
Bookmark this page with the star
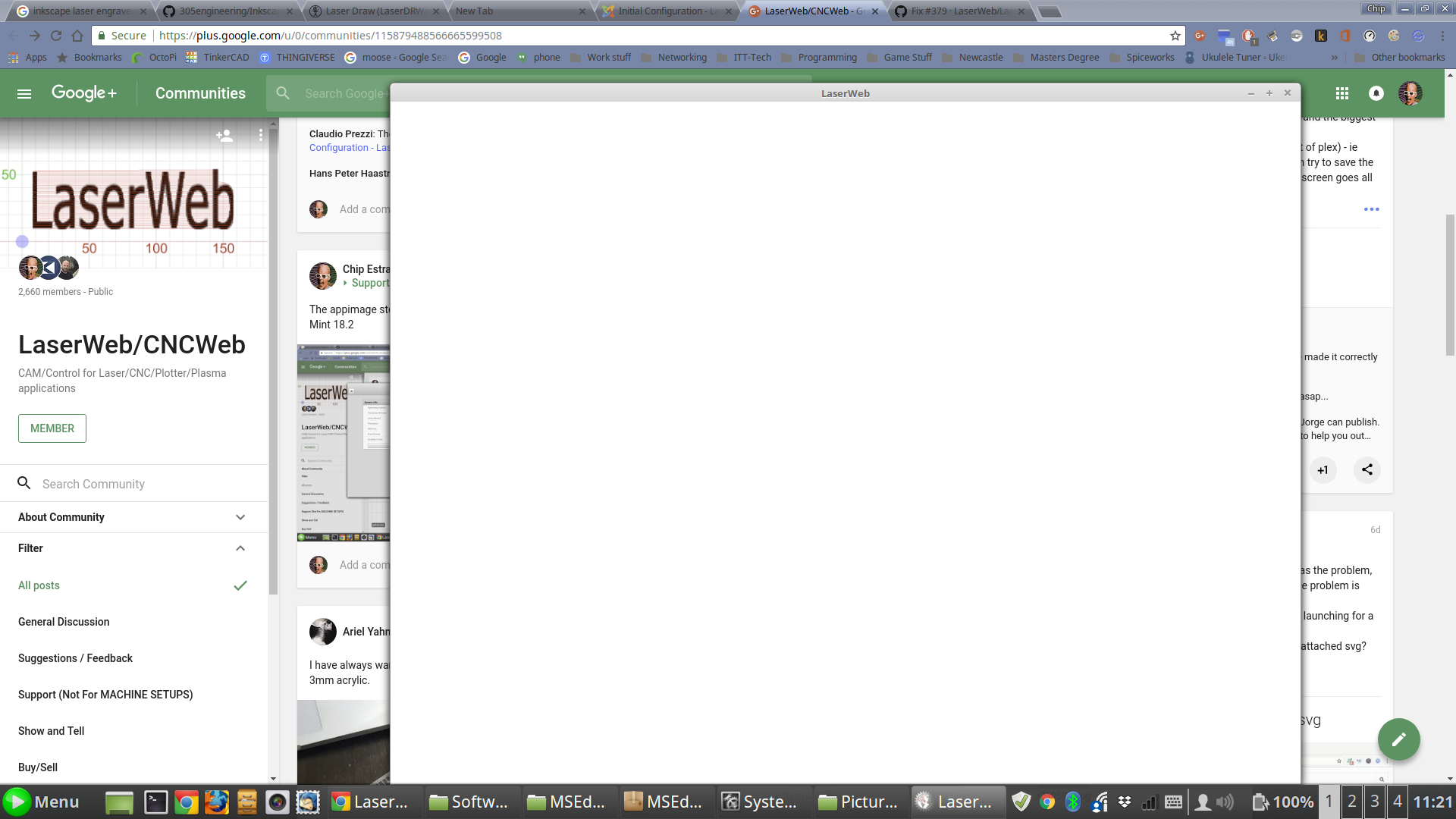1175,36
